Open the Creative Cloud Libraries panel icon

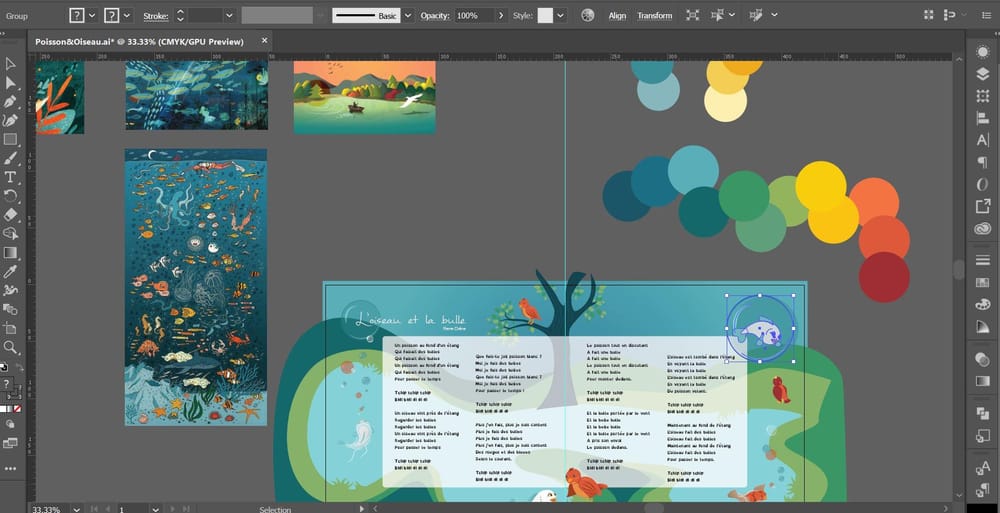[x=983, y=228]
